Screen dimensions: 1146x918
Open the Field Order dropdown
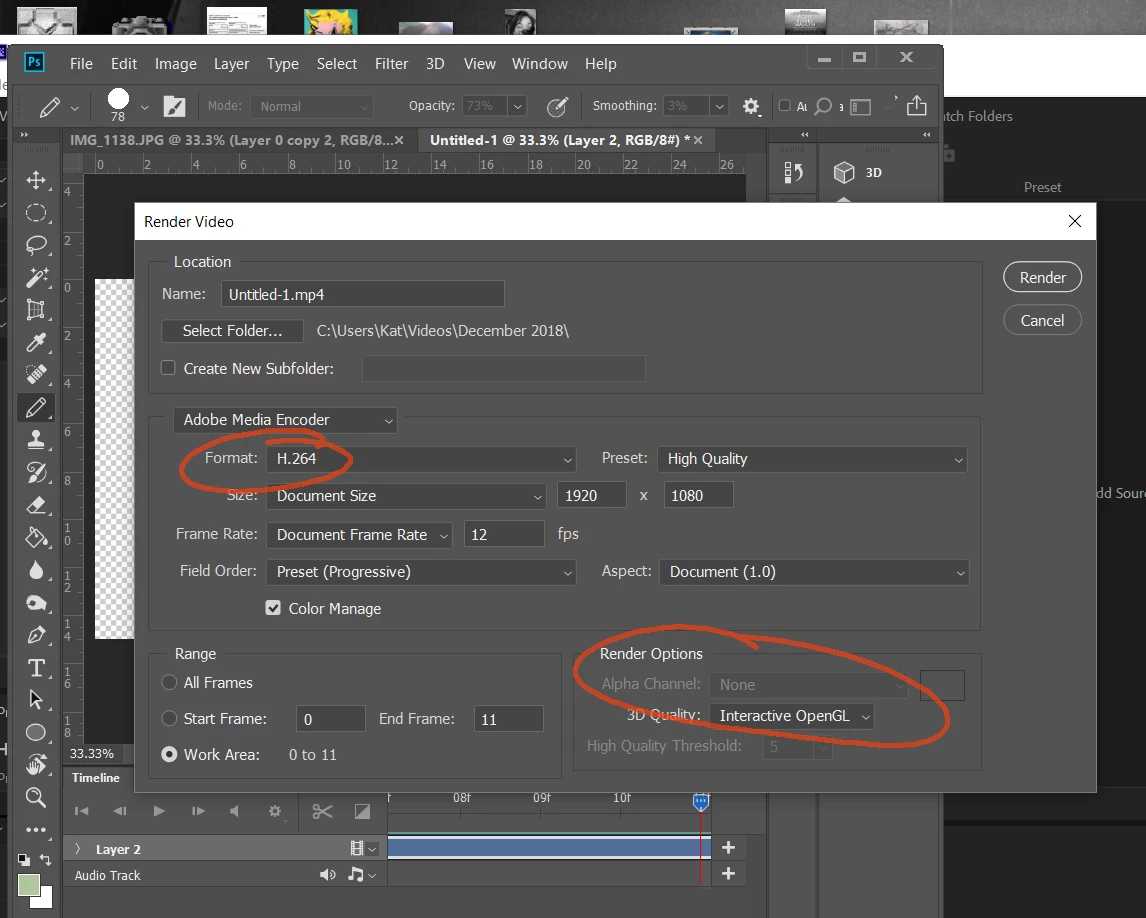point(421,572)
